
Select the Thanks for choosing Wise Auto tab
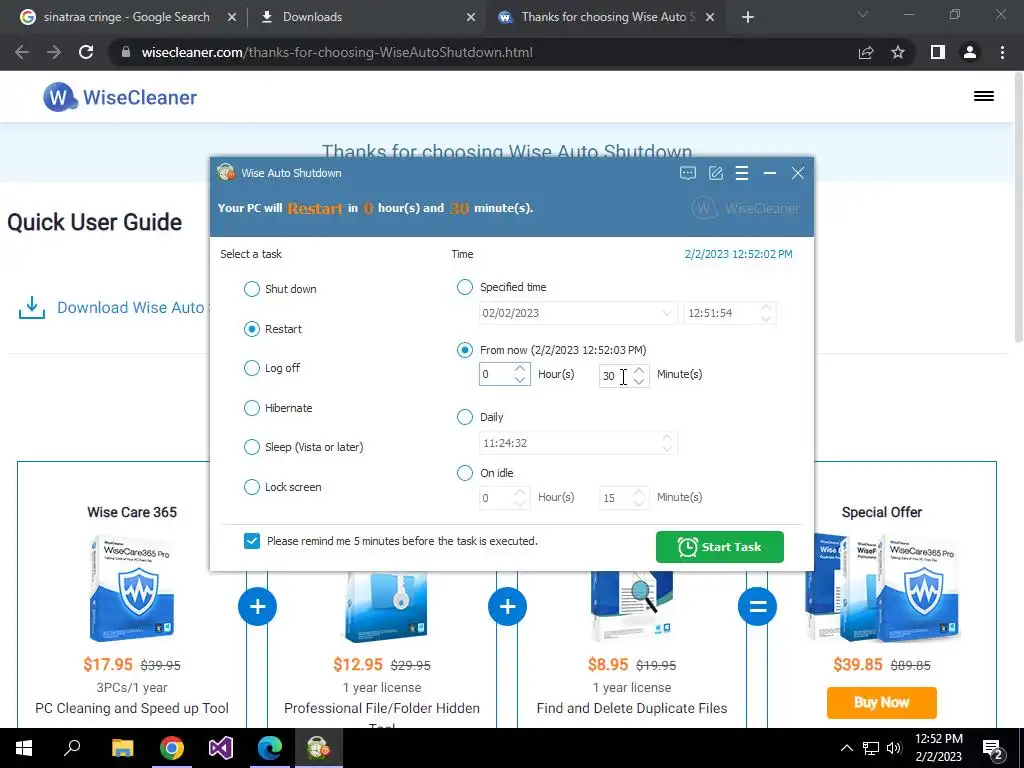598,17
